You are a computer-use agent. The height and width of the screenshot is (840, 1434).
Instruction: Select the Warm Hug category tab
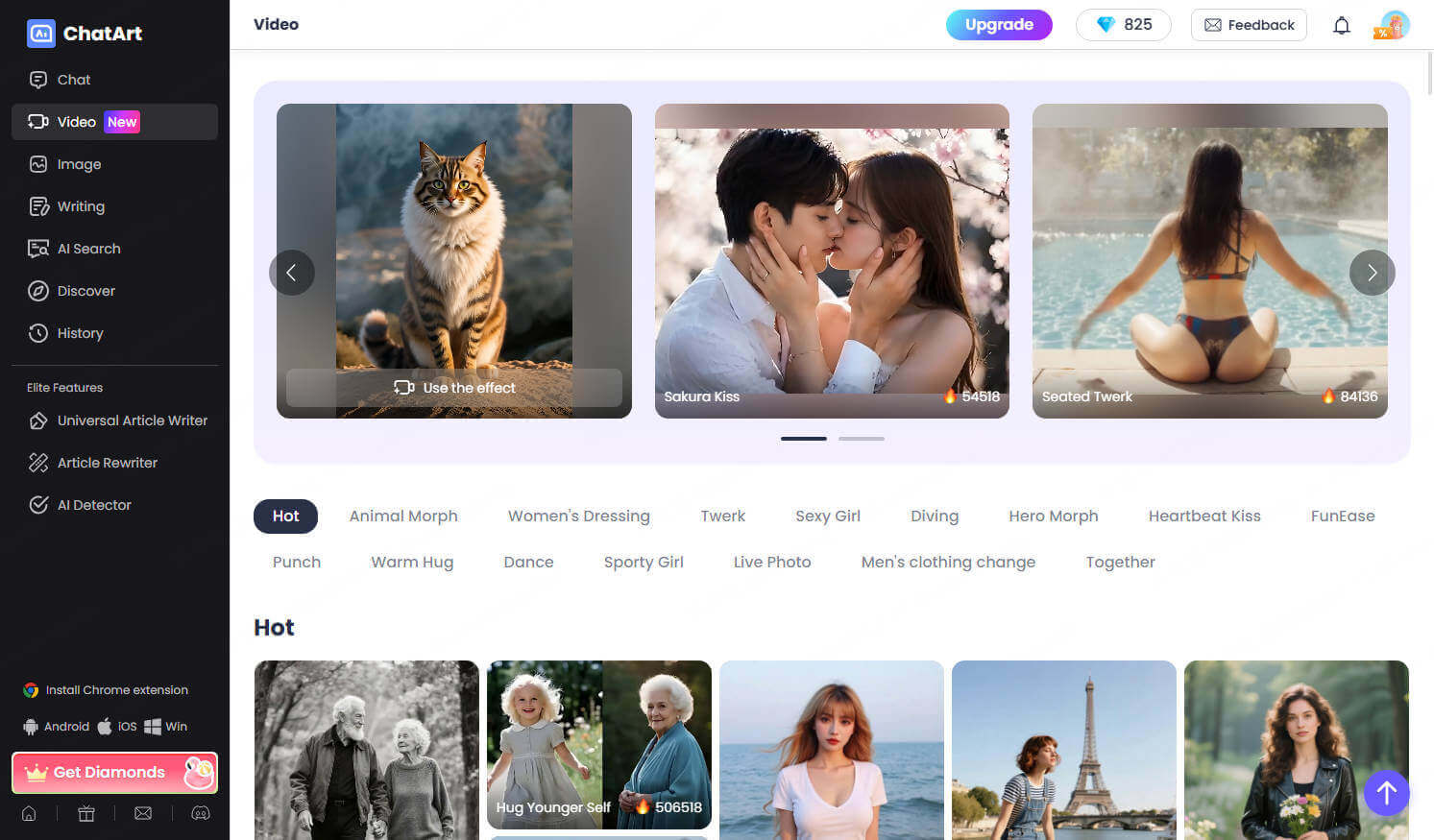point(412,563)
